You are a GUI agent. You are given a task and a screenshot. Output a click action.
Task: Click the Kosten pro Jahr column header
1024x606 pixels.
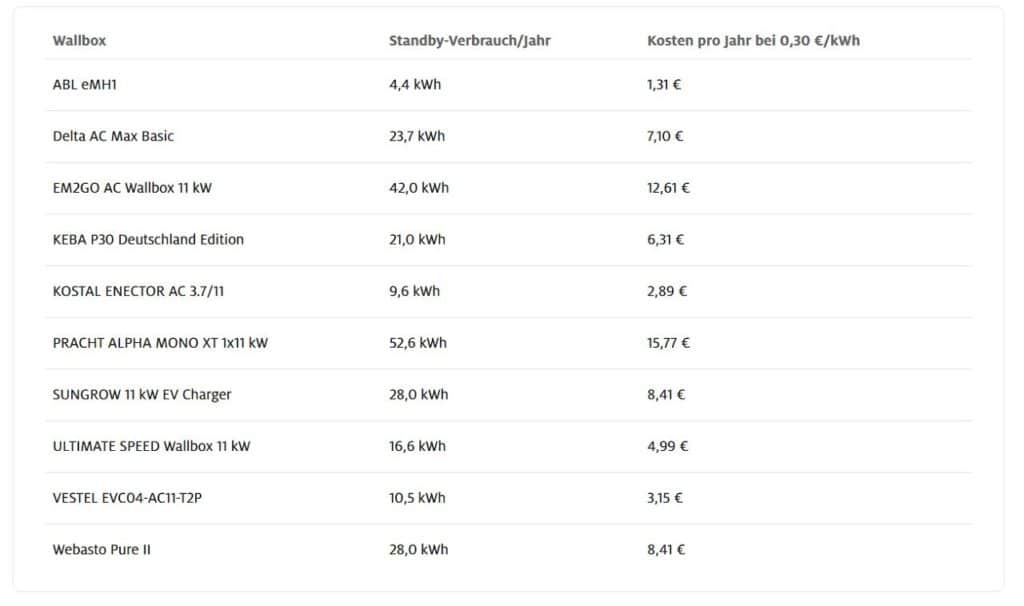[753, 40]
